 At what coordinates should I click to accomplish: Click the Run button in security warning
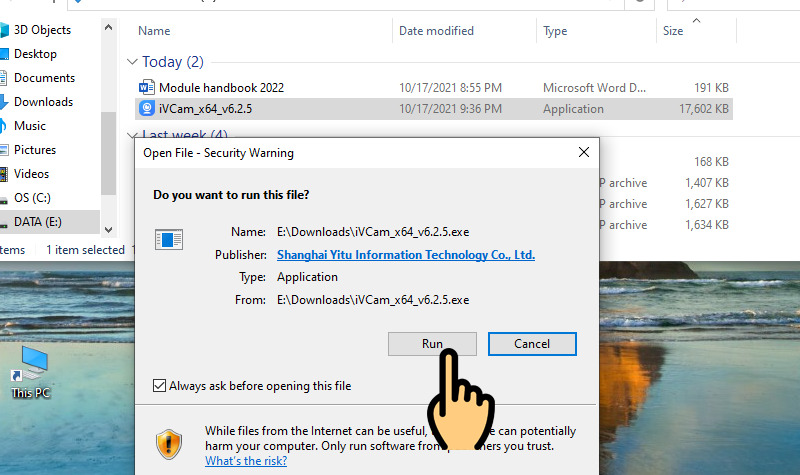(431, 343)
